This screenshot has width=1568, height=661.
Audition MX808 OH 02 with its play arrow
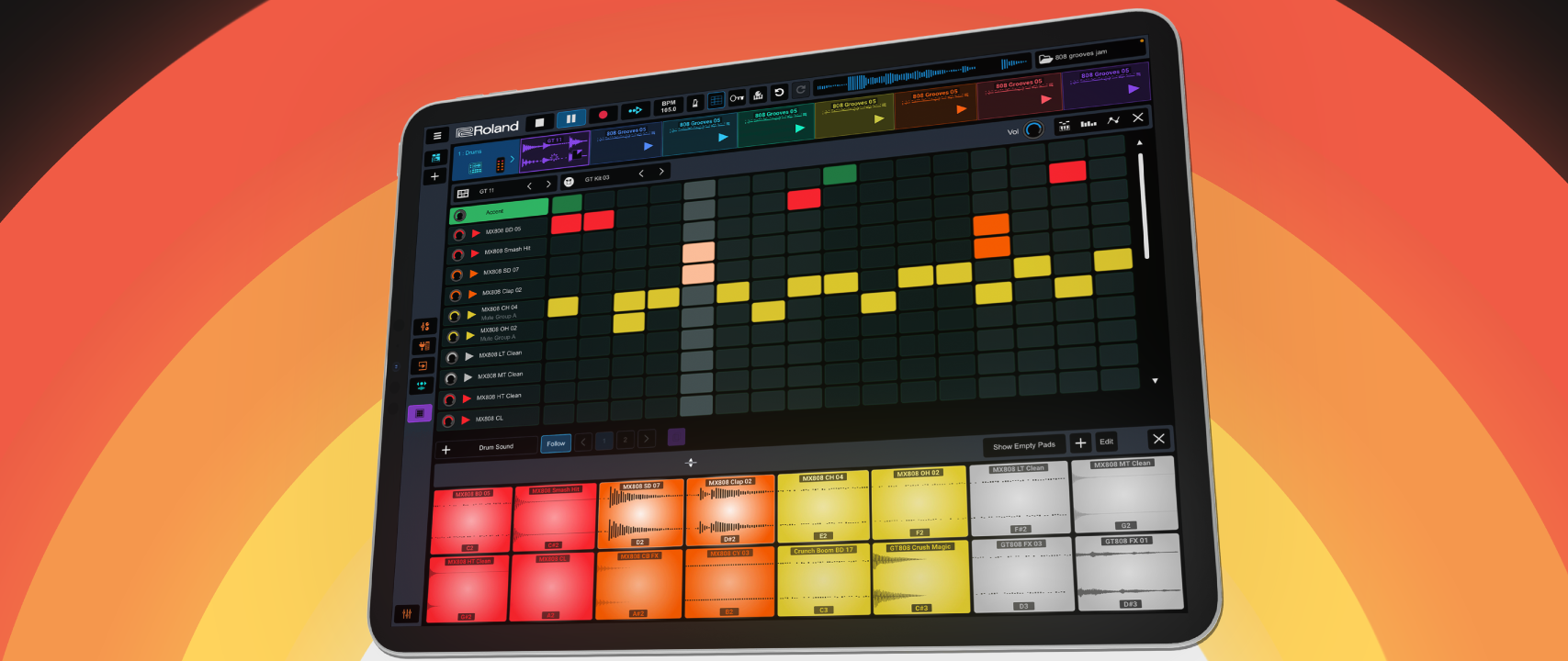(x=470, y=336)
